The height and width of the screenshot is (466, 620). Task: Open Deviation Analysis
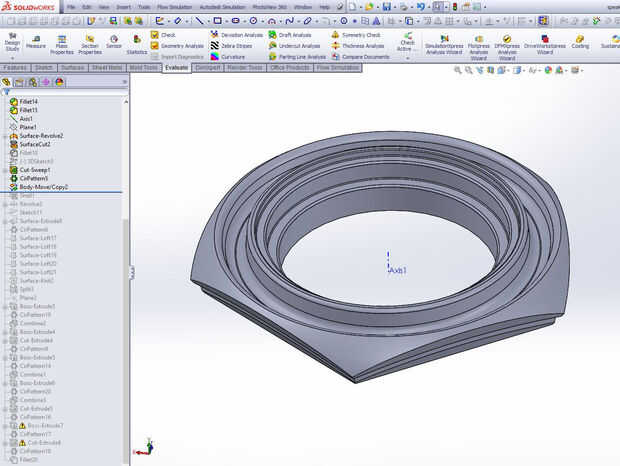pos(236,35)
